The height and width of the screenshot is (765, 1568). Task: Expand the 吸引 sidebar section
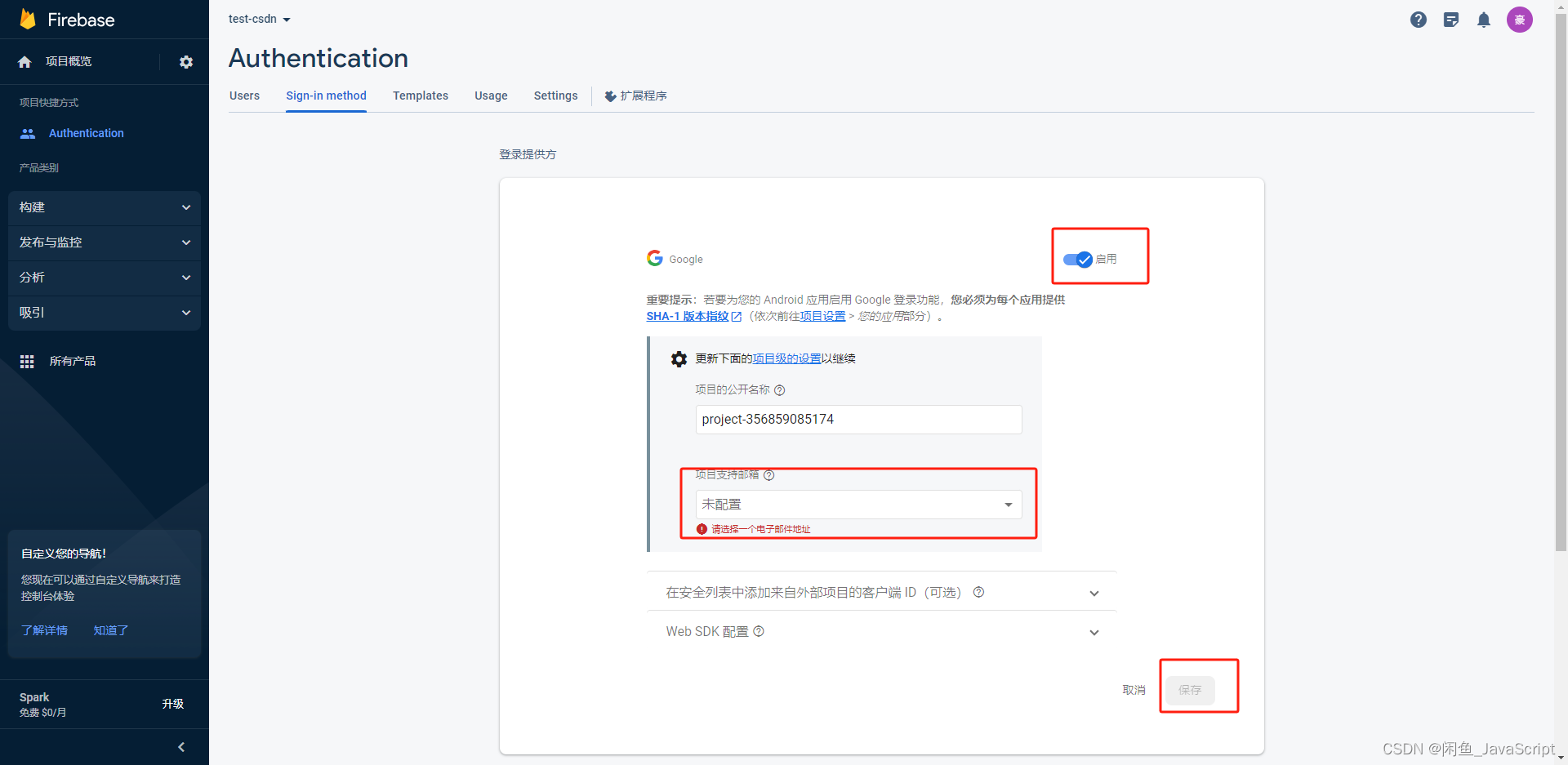pyautogui.click(x=105, y=313)
